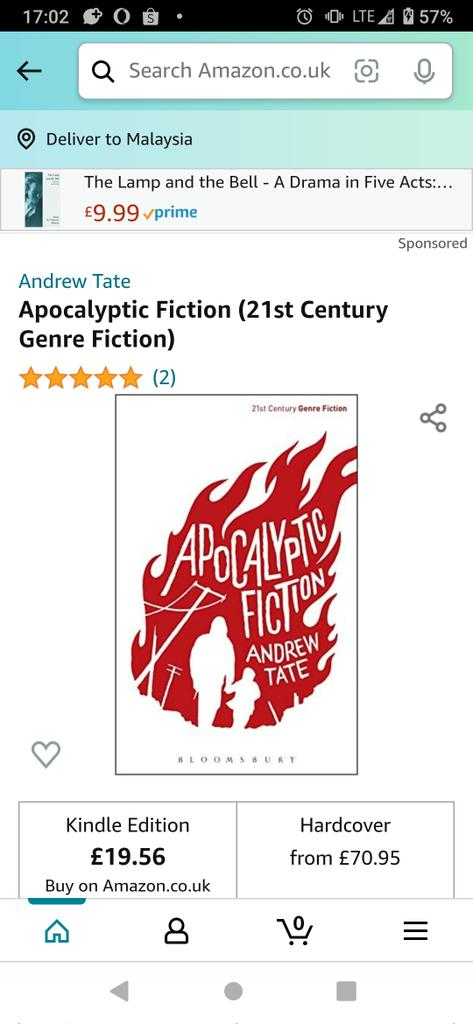Select Kindle Edition format option
The image size is (473, 1024).
coord(127,850)
